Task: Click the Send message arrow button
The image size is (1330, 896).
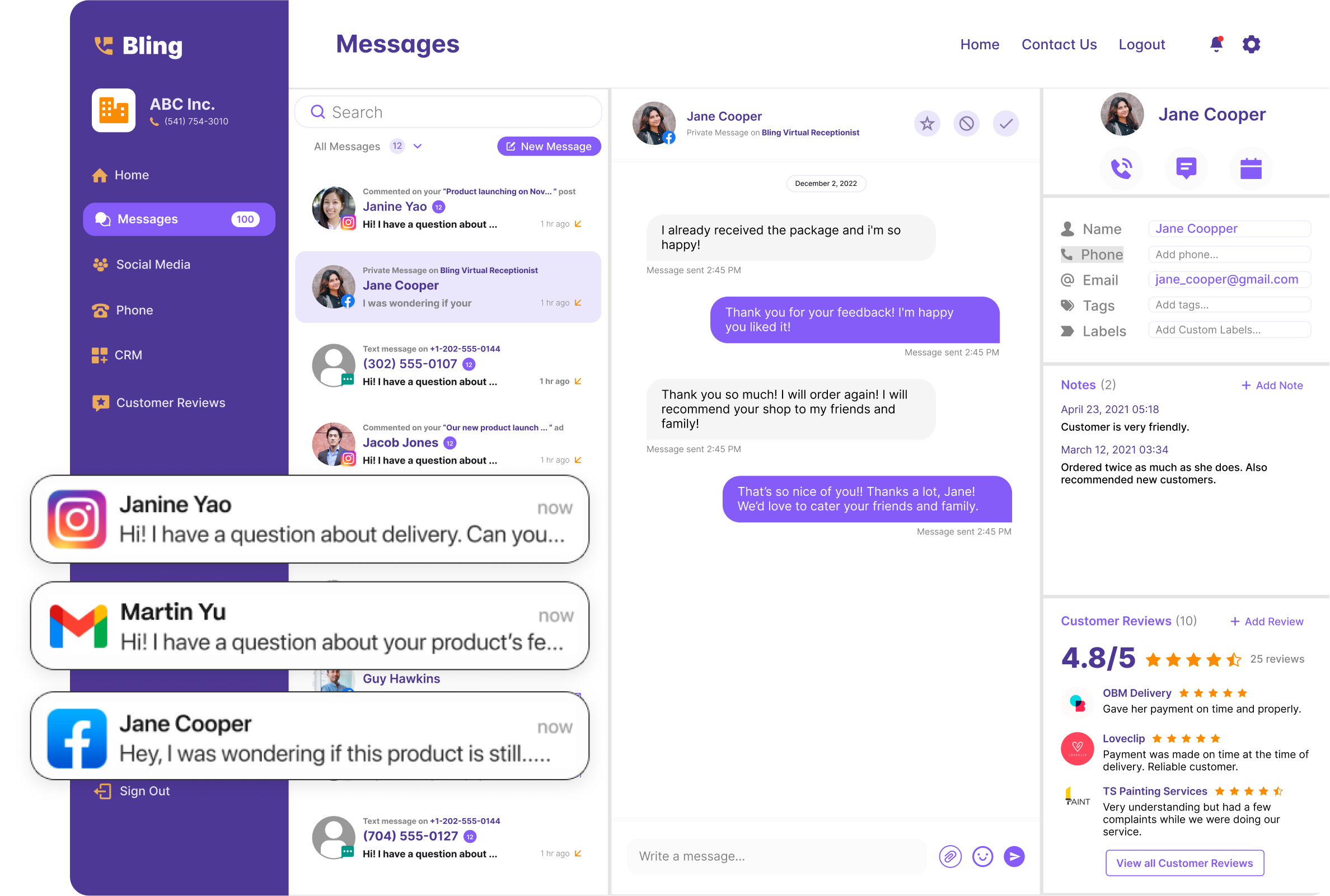Action: 1015,856
